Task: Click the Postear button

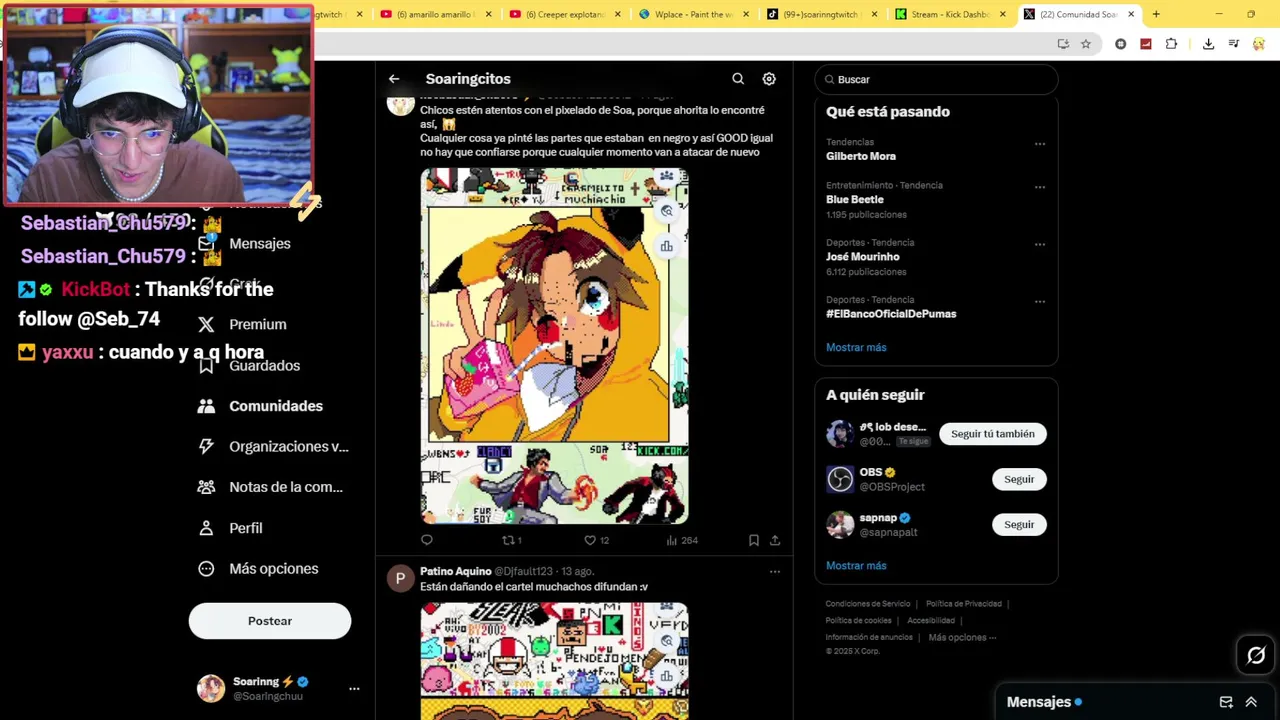Action: tap(270, 621)
